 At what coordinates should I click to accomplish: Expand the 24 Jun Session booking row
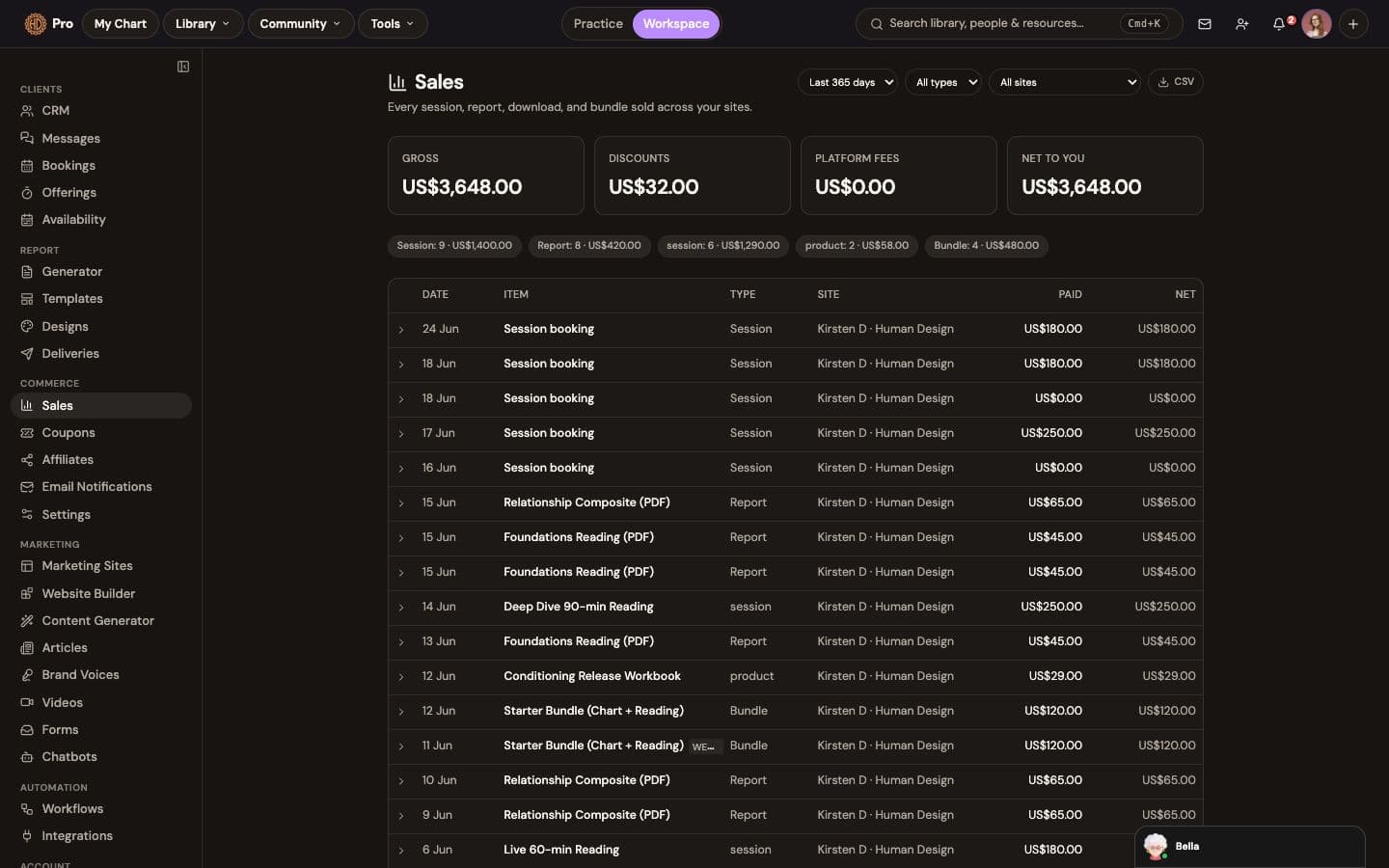click(401, 330)
